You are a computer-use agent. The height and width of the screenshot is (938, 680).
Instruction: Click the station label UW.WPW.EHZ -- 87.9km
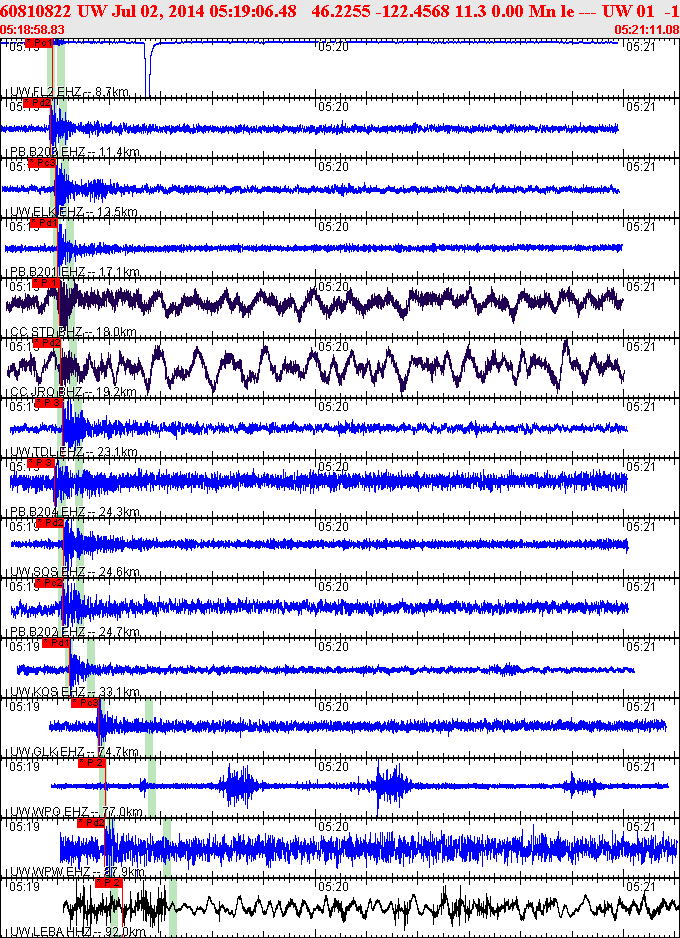(77, 871)
